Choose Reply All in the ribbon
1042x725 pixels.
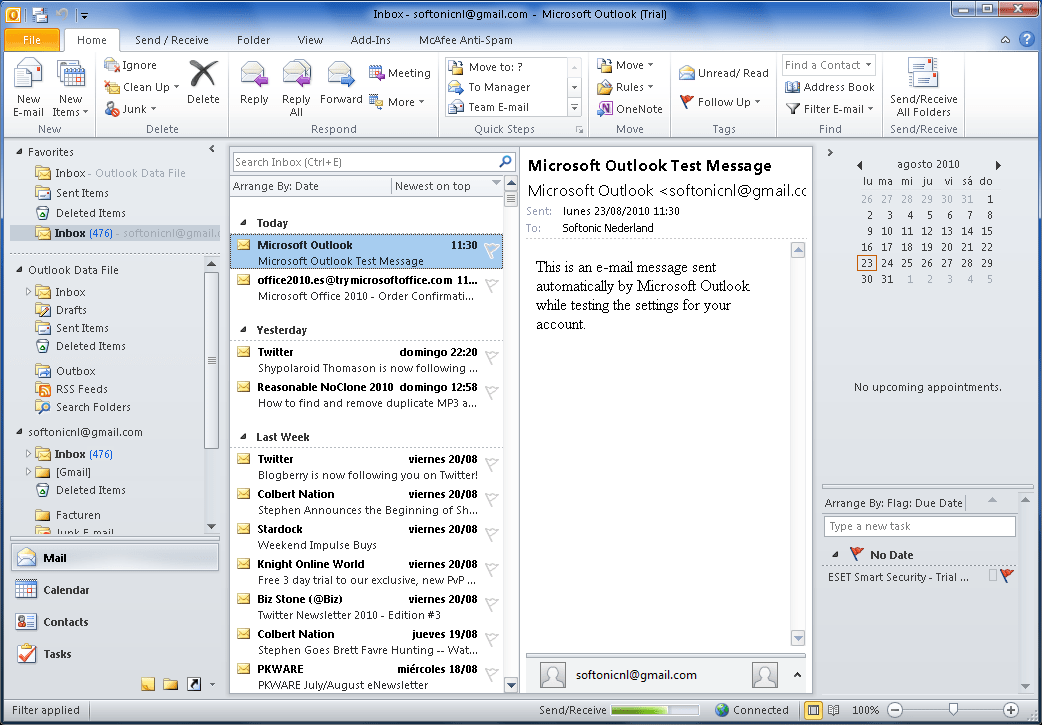[296, 88]
